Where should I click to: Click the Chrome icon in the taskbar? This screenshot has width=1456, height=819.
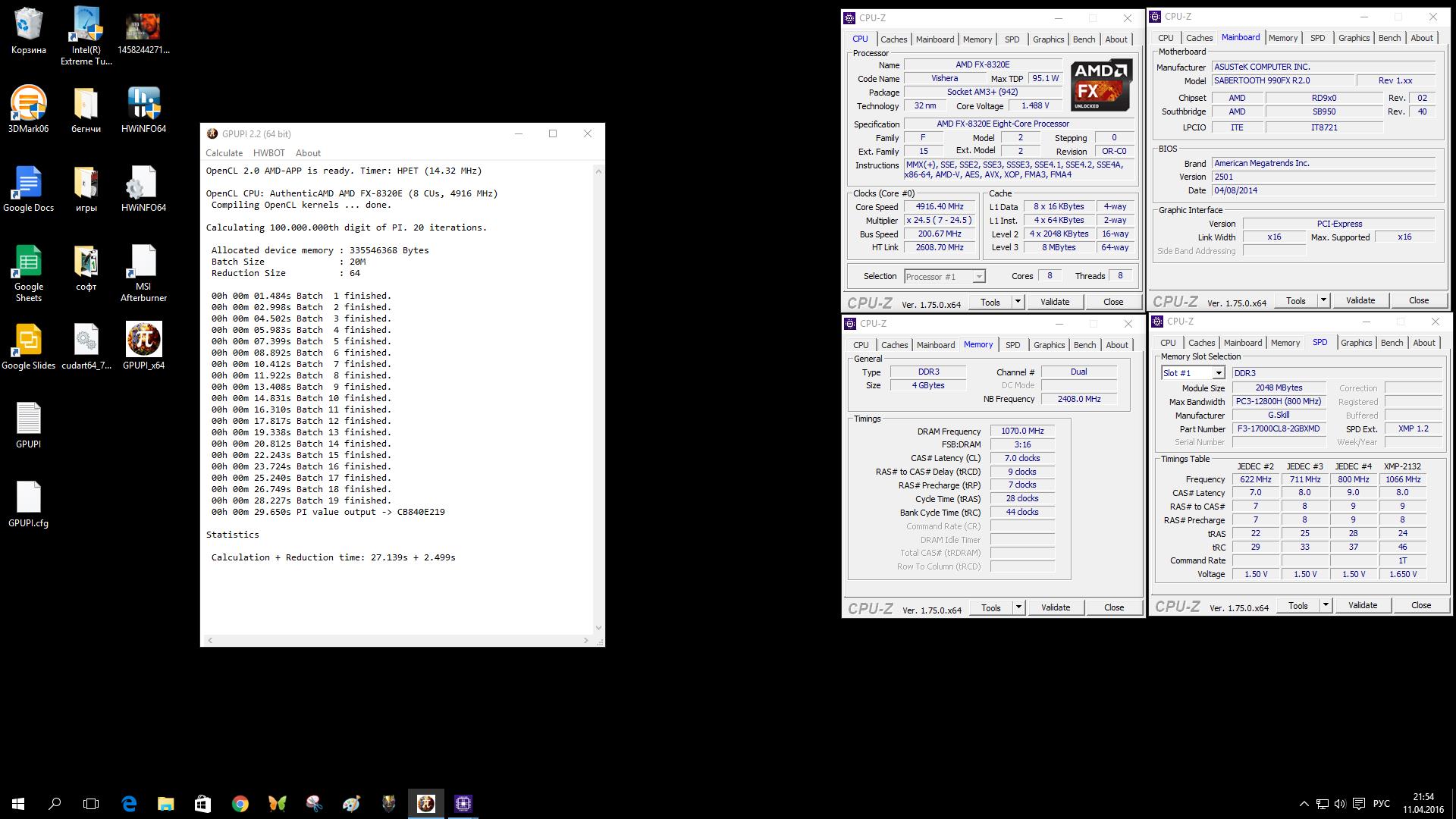[240, 804]
